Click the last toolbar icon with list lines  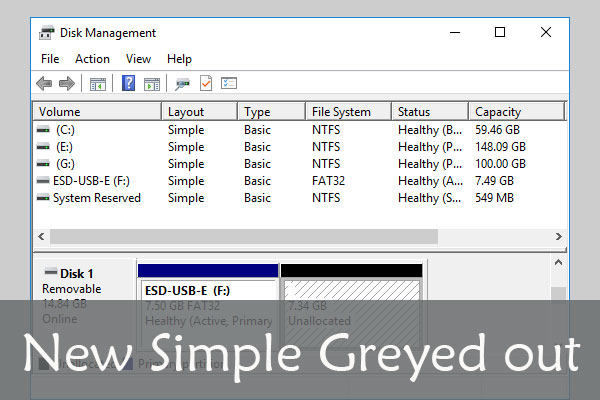pyautogui.click(x=229, y=84)
